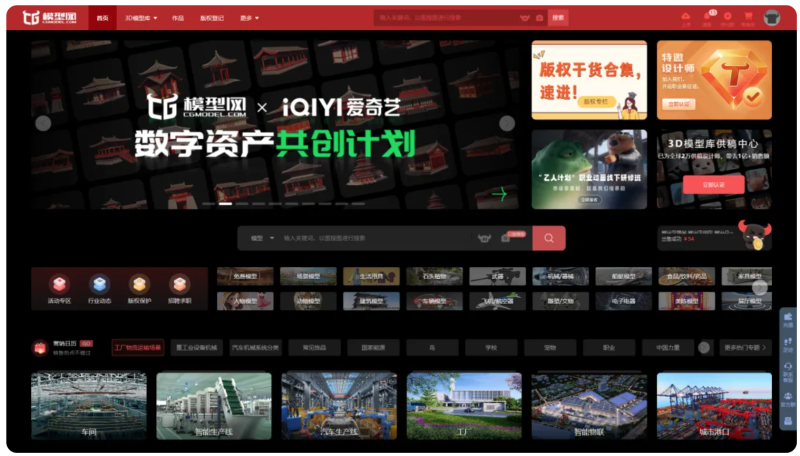The width and height of the screenshot is (800, 456).
Task: Open the 特邀设计师 promo banner
Action: click(x=714, y=80)
